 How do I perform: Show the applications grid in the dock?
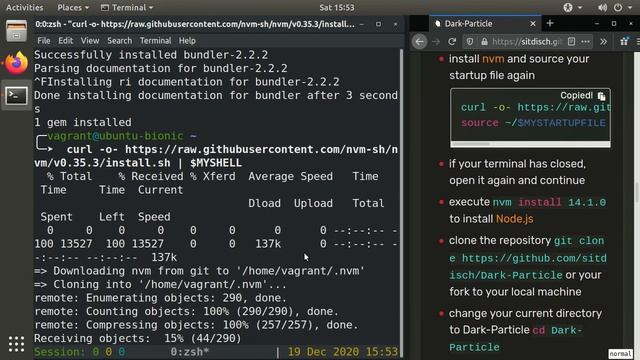coord(16,344)
